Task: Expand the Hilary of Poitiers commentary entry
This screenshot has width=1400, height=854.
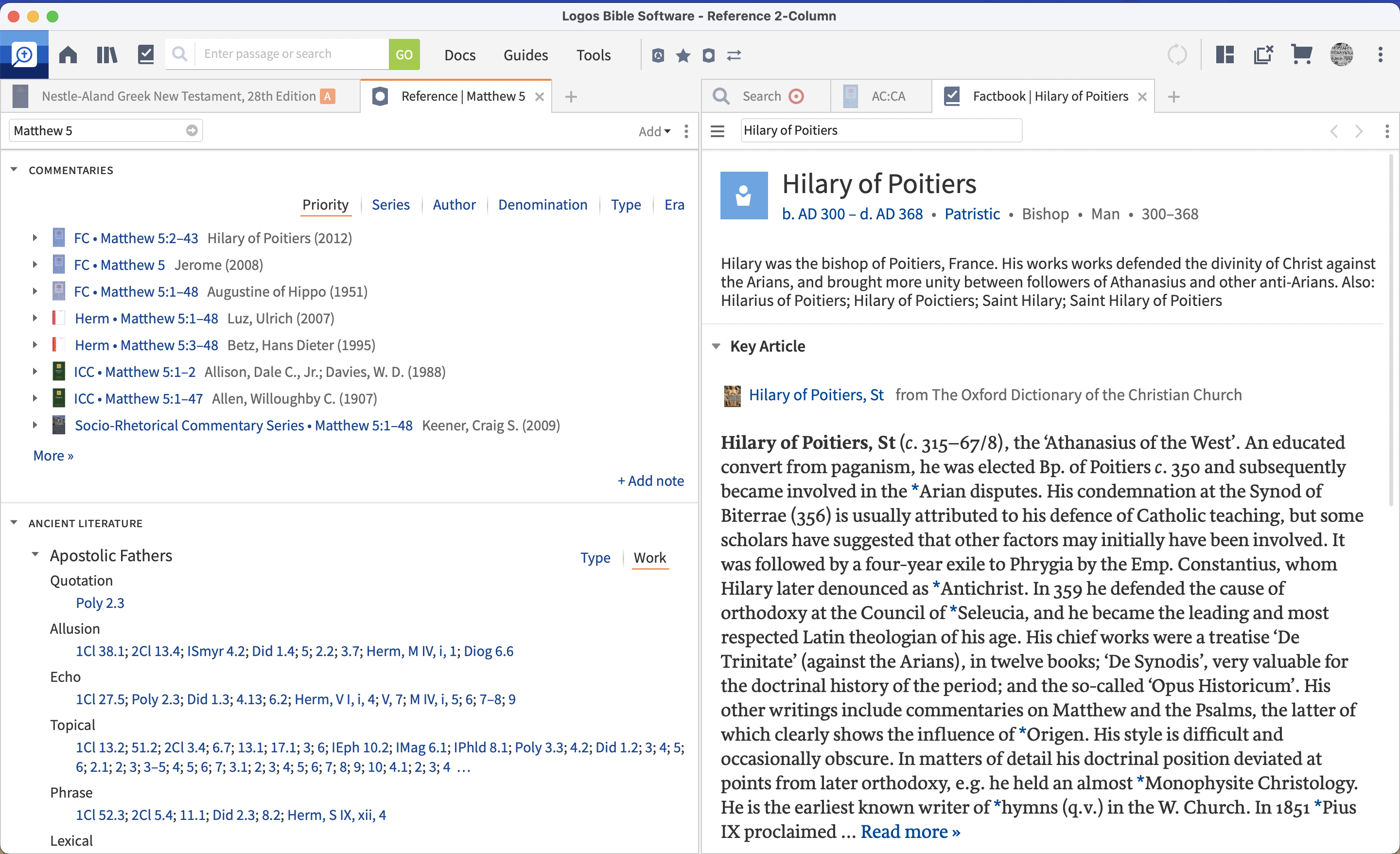Action: pyautogui.click(x=35, y=238)
